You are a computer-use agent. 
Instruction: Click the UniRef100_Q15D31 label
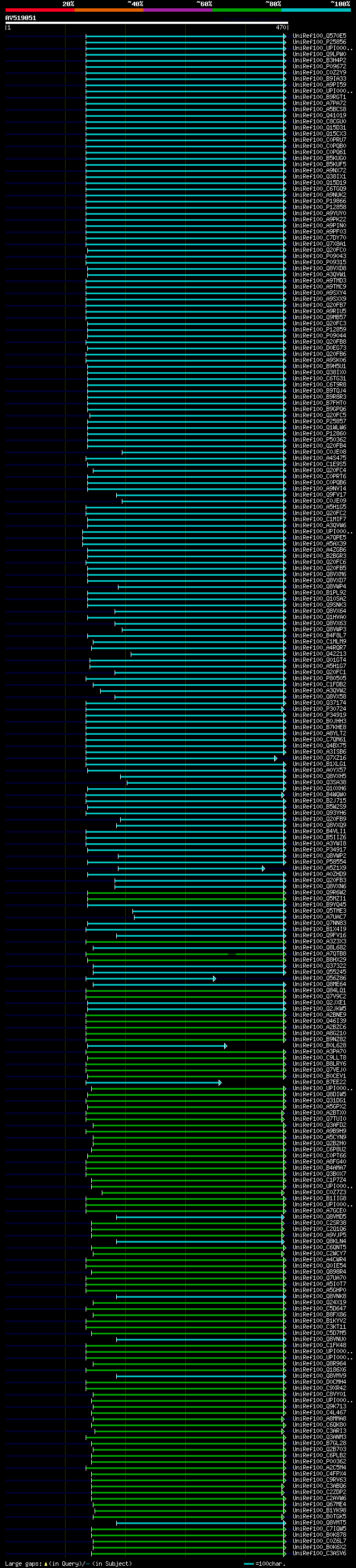[x=319, y=128]
